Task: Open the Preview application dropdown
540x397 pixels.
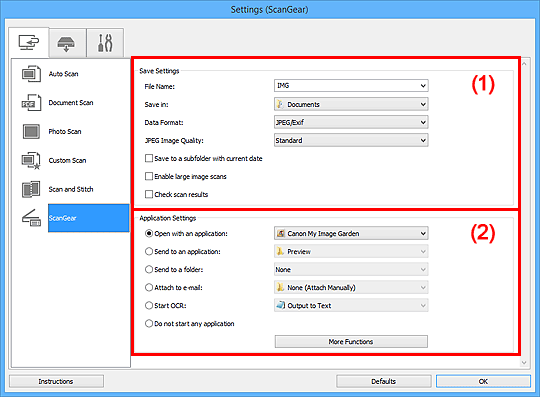Action: 351,251
